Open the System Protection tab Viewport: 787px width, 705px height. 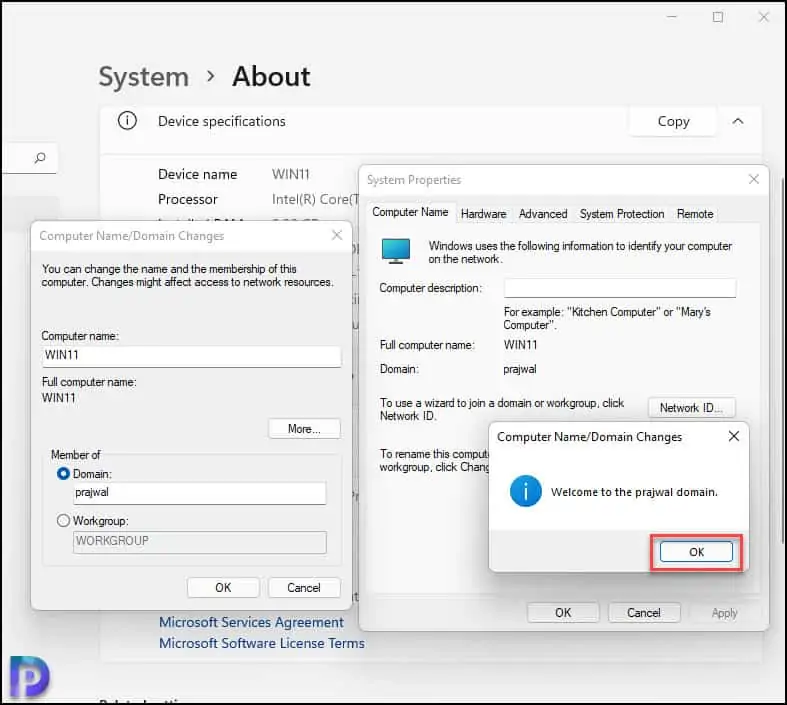click(x=621, y=214)
